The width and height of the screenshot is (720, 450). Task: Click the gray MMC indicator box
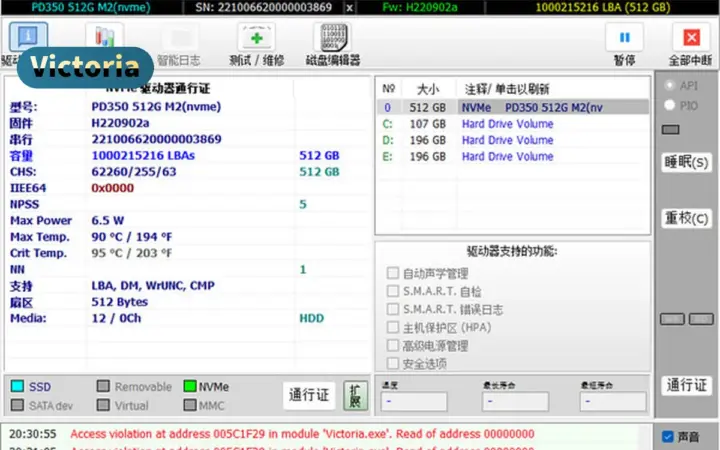tap(190, 405)
